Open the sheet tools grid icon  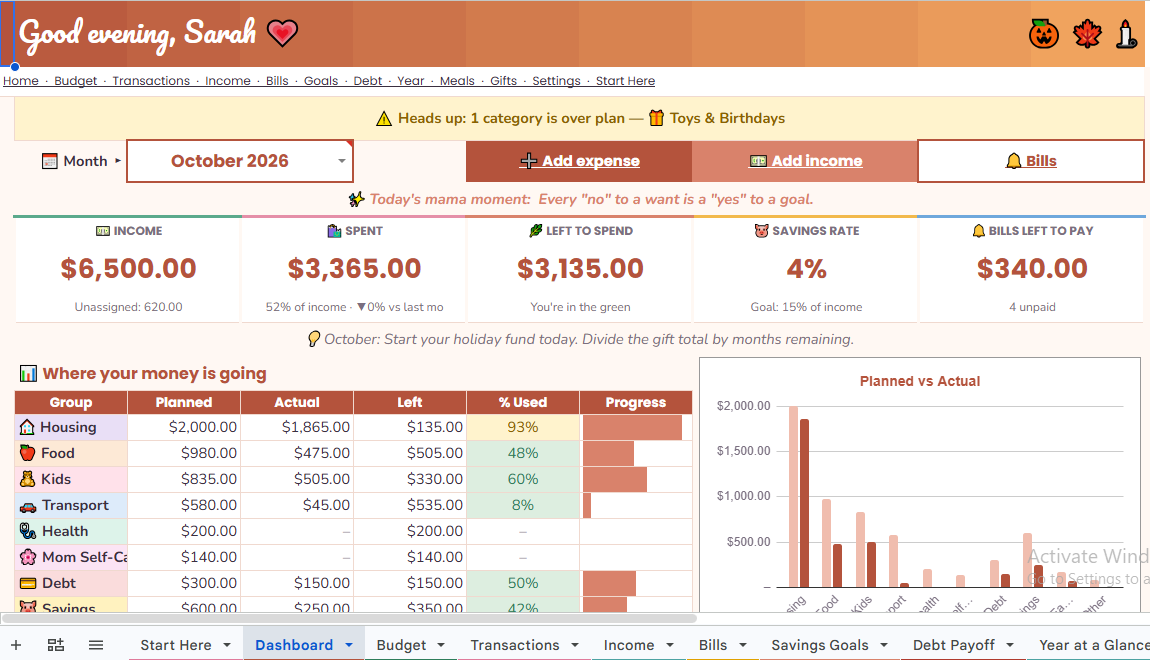[56, 645]
